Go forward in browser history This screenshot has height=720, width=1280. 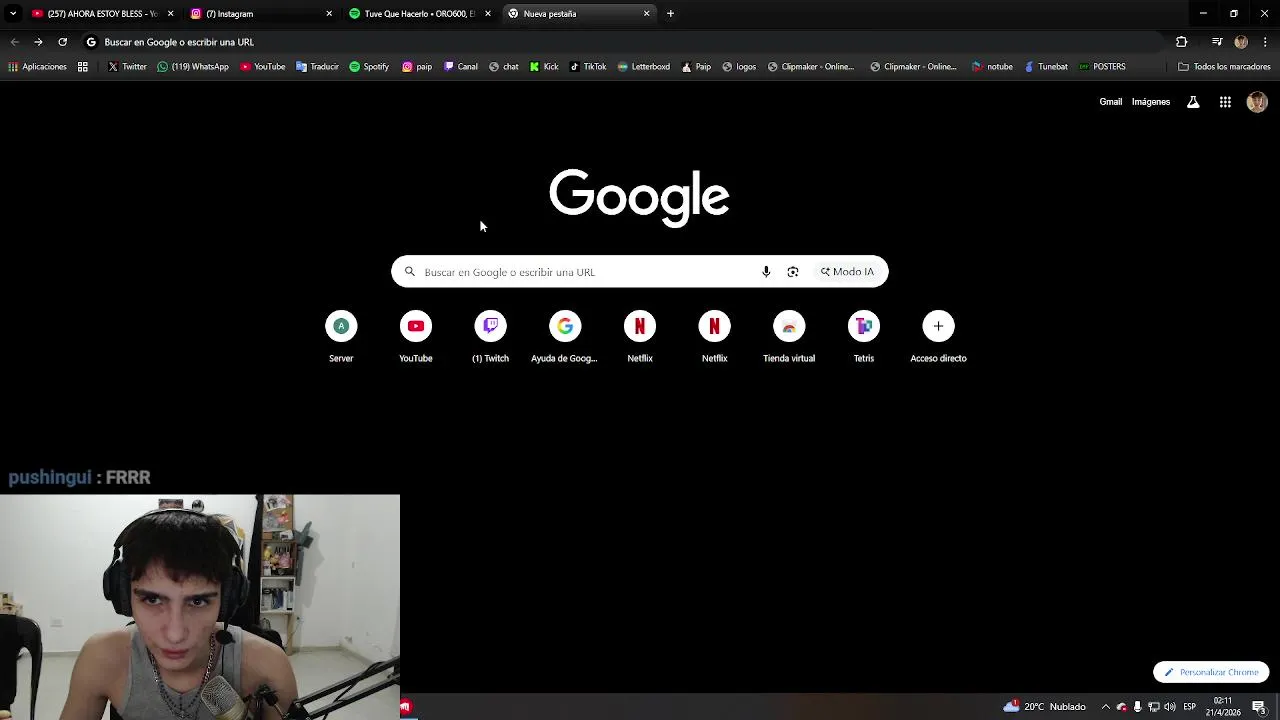click(x=38, y=42)
